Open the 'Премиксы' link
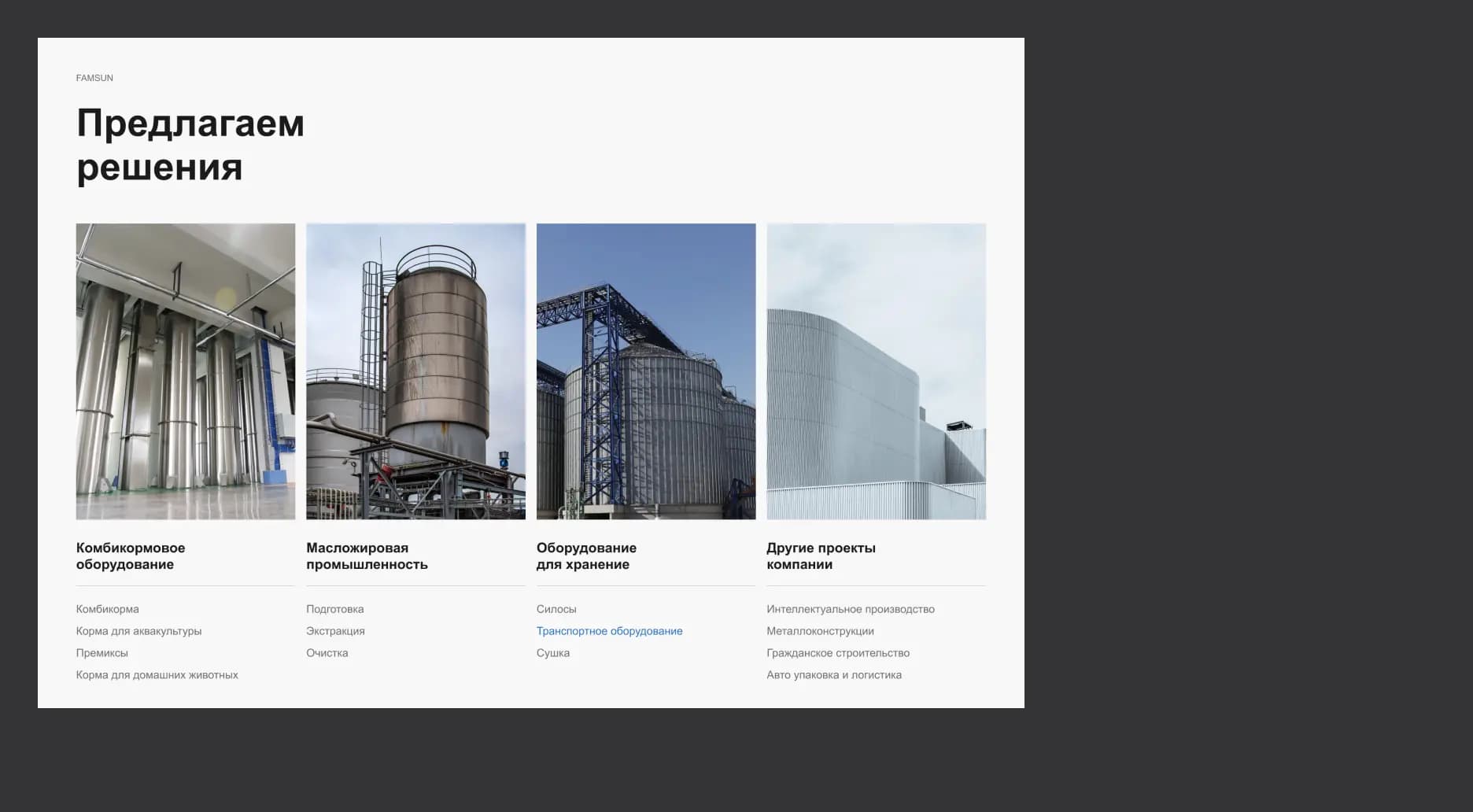This screenshot has height=812, width=1473. pyautogui.click(x=102, y=653)
